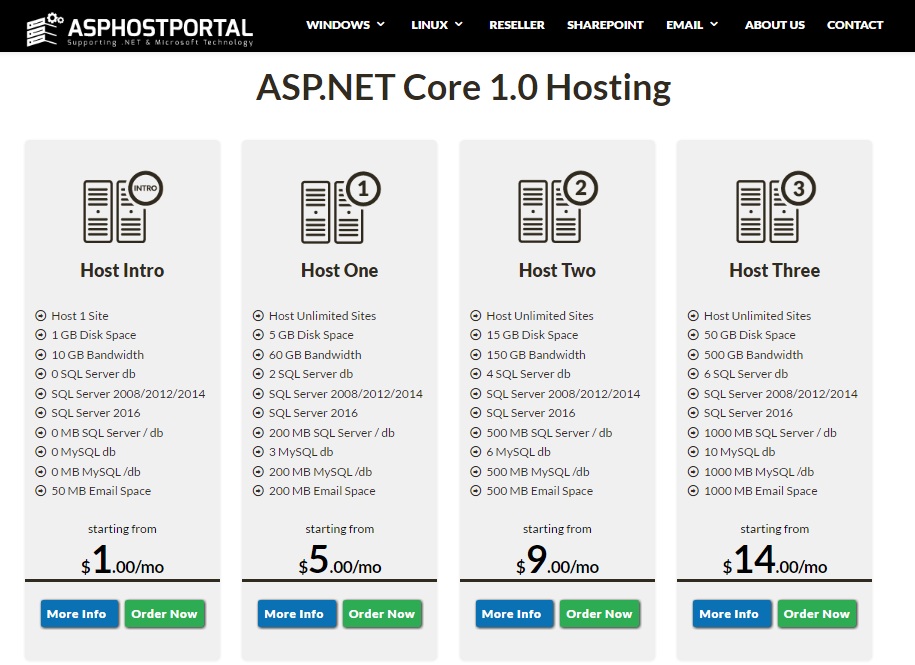This screenshot has height=665, width=915.
Task: Click the Host Intro server icon
Action: (123, 207)
